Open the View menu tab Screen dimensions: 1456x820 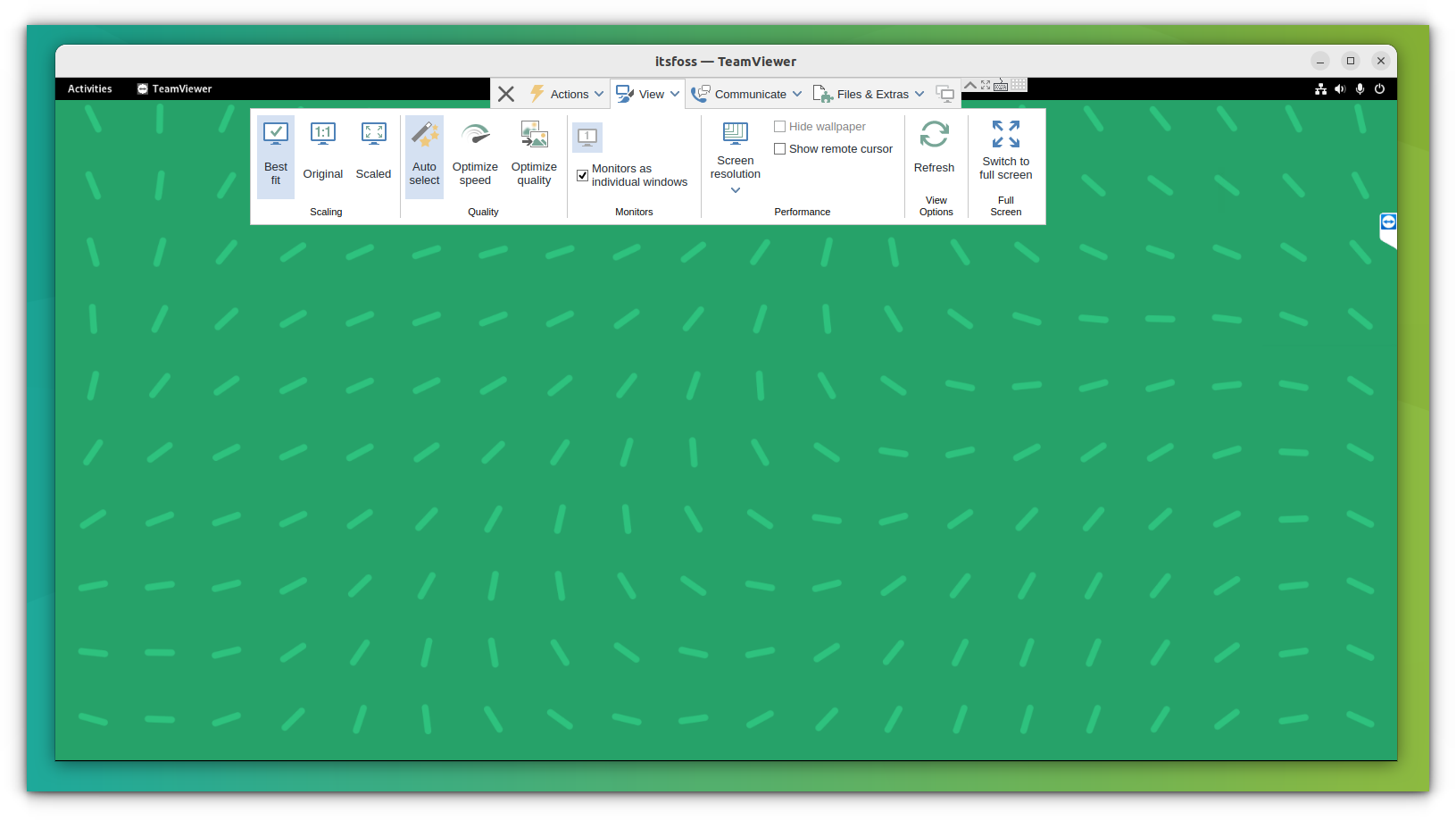(x=648, y=94)
